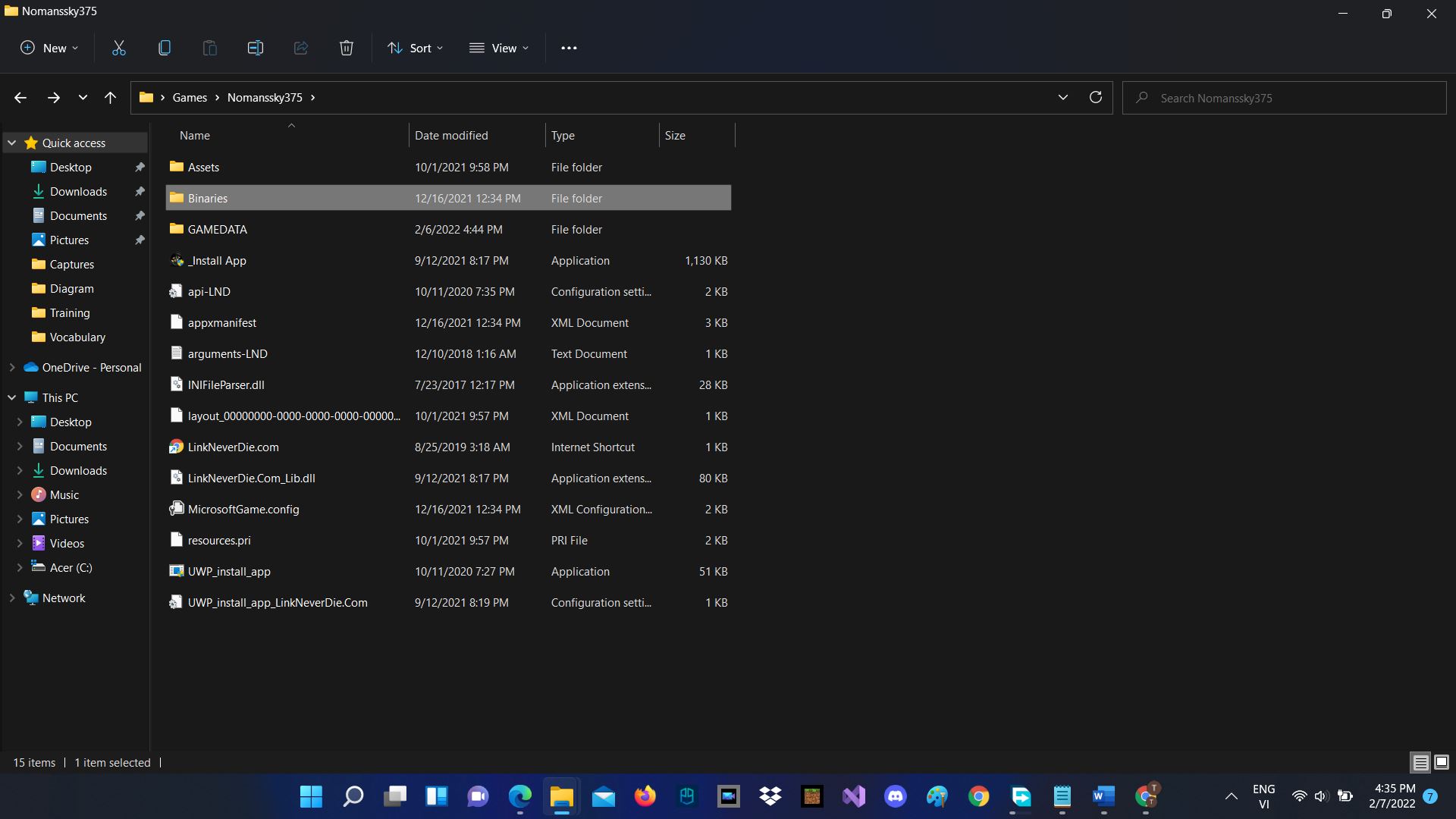Open the Sort dropdown menu
The width and height of the screenshot is (1456, 819).
pyautogui.click(x=416, y=48)
